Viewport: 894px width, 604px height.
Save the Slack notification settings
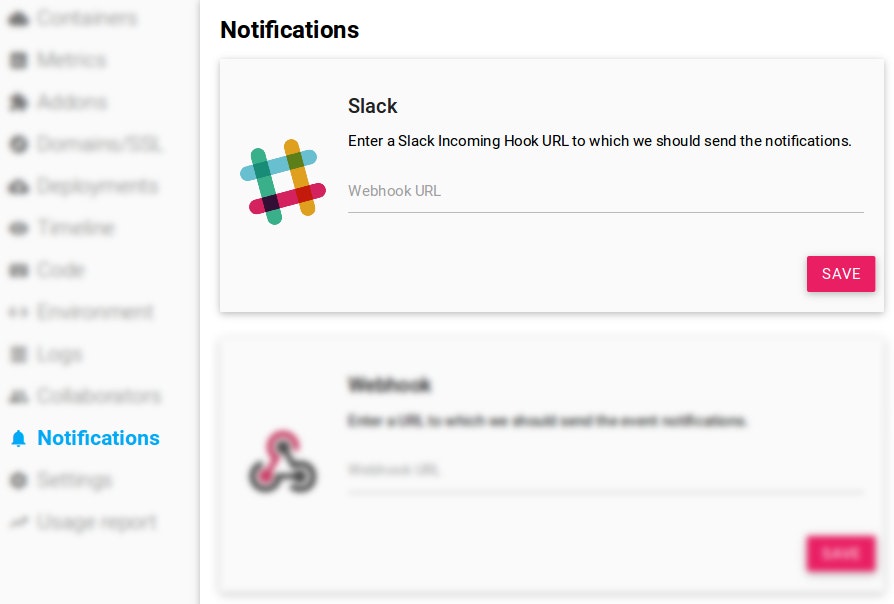840,274
